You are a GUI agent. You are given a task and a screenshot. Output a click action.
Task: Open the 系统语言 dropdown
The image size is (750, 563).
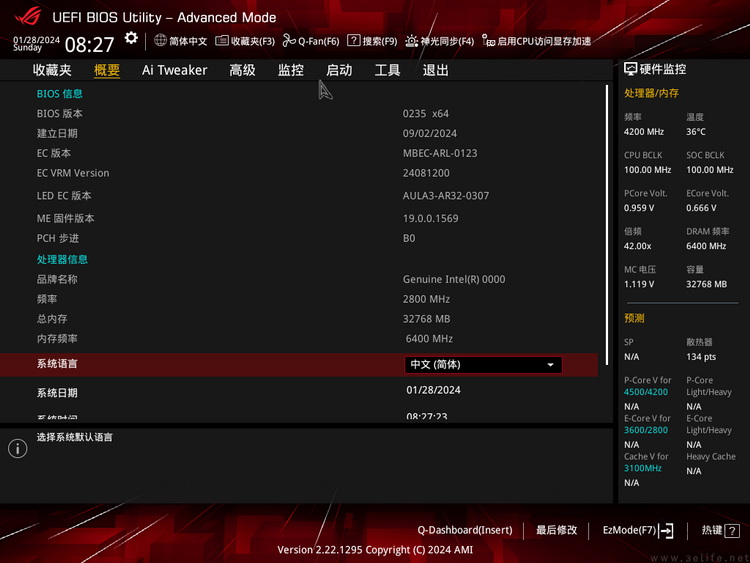(483, 364)
